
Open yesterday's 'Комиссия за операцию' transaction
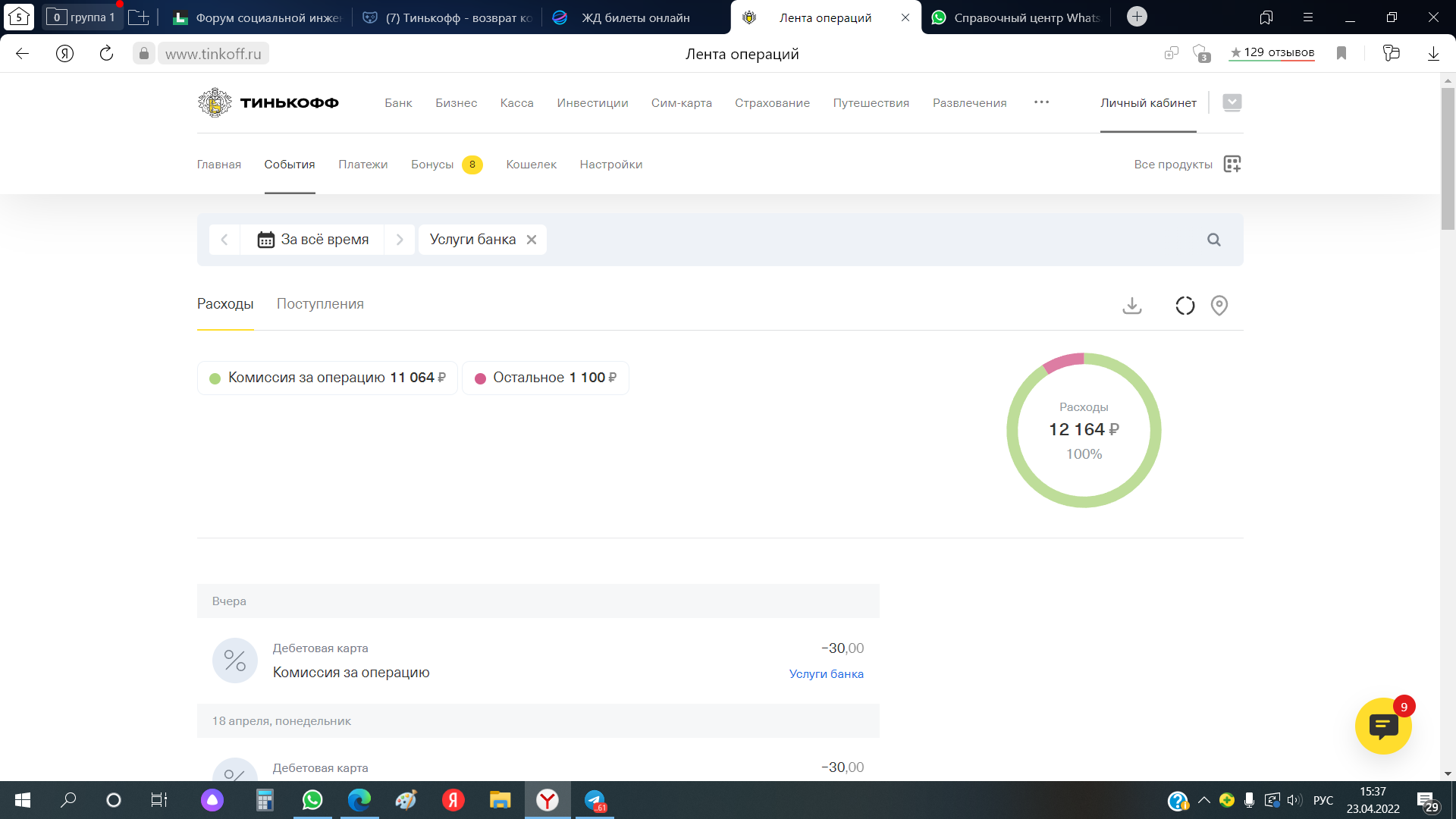point(538,661)
